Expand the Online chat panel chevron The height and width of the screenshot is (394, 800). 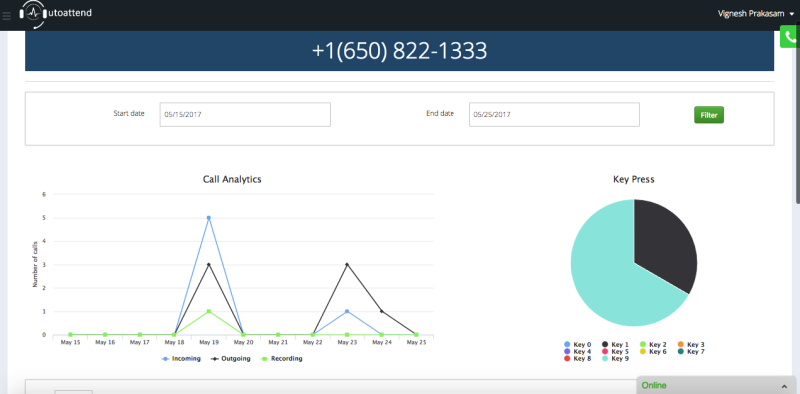(x=784, y=386)
